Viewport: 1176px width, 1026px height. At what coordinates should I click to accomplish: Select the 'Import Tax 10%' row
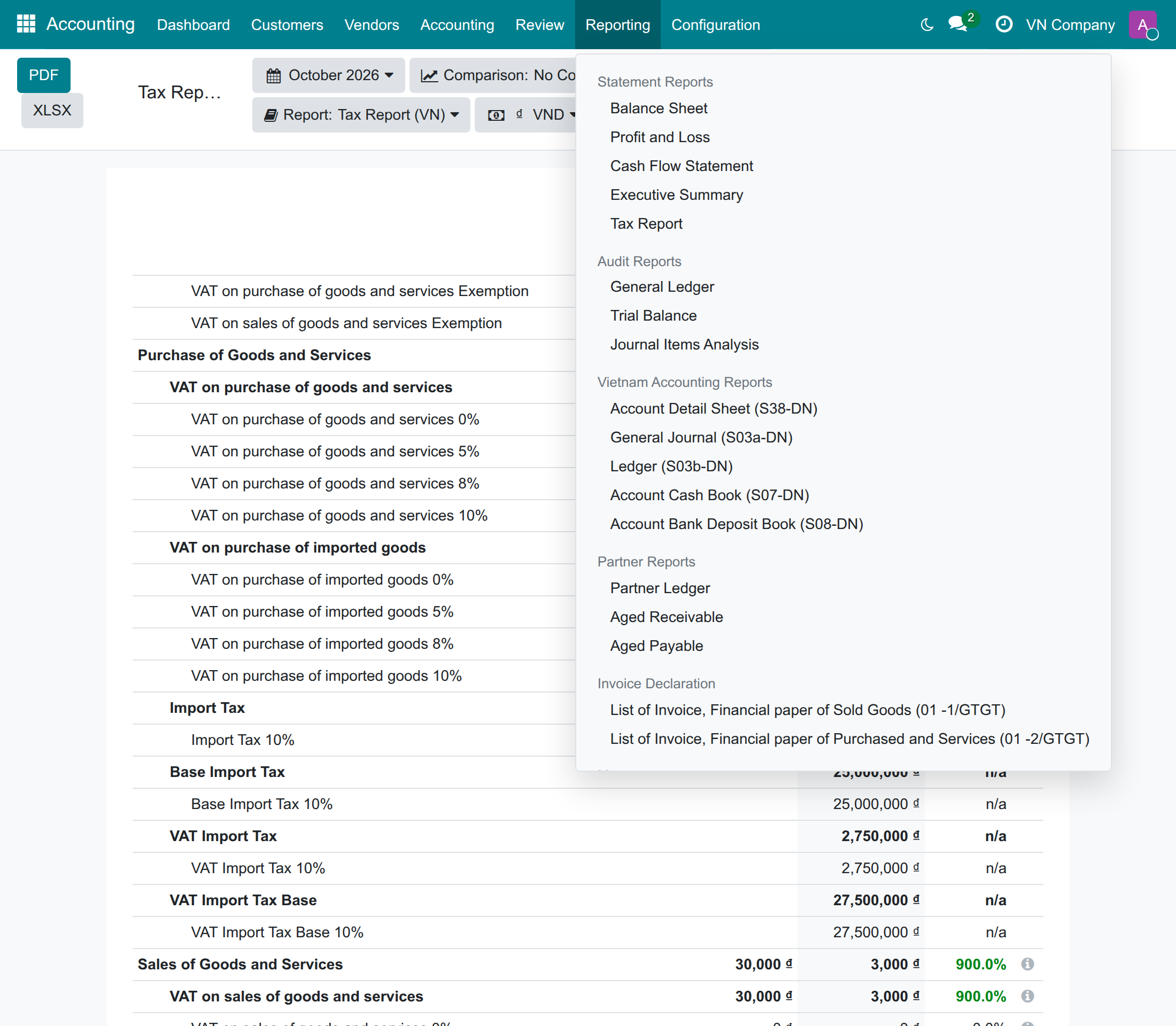point(243,740)
